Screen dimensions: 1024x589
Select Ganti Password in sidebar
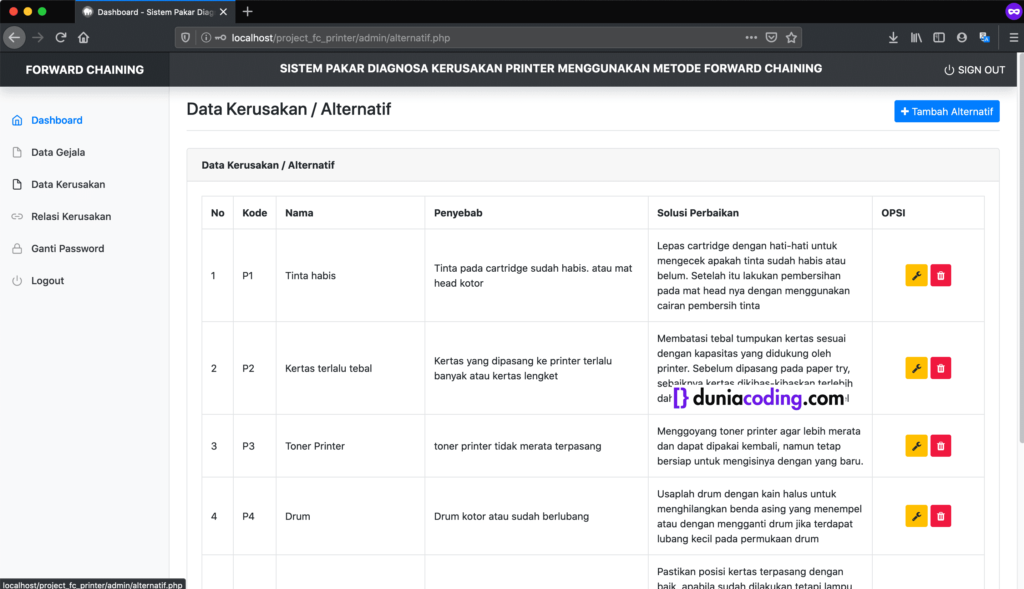67,248
